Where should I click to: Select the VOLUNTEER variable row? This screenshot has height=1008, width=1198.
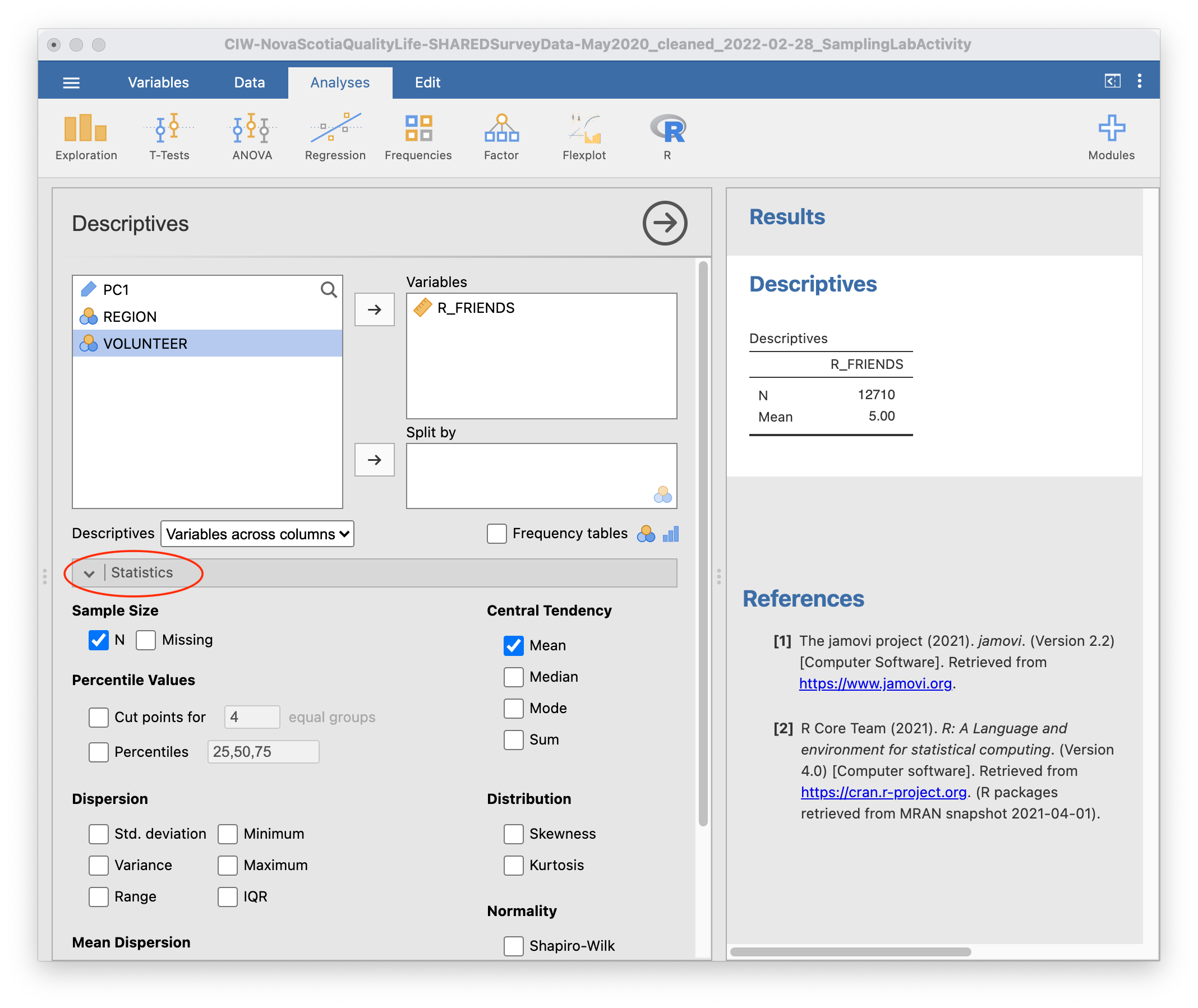pyautogui.click(x=208, y=344)
